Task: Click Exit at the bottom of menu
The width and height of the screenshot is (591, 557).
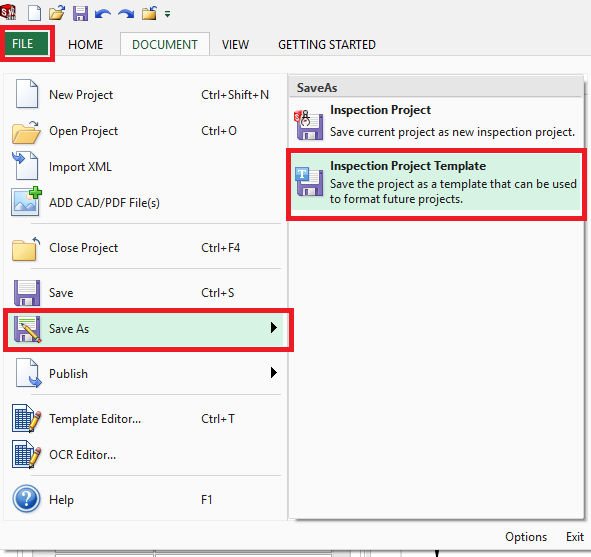Action: pos(575,537)
